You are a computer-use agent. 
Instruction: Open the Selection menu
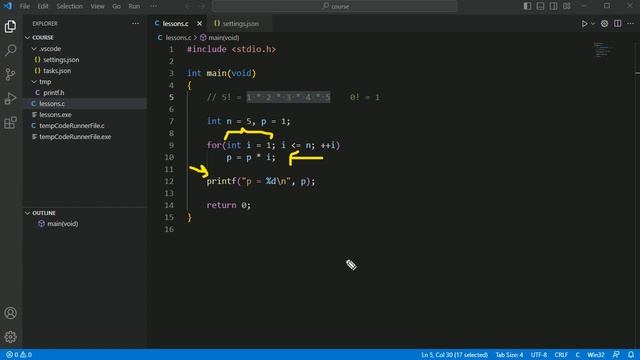[x=69, y=6]
